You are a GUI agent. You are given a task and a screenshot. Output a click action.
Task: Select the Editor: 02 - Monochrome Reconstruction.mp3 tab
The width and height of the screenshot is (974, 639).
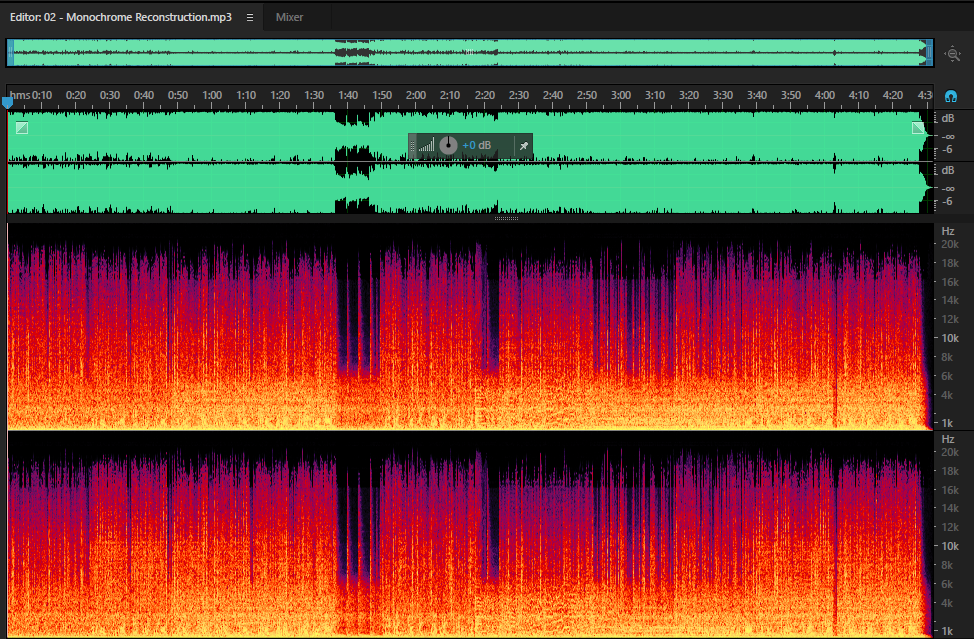click(121, 17)
